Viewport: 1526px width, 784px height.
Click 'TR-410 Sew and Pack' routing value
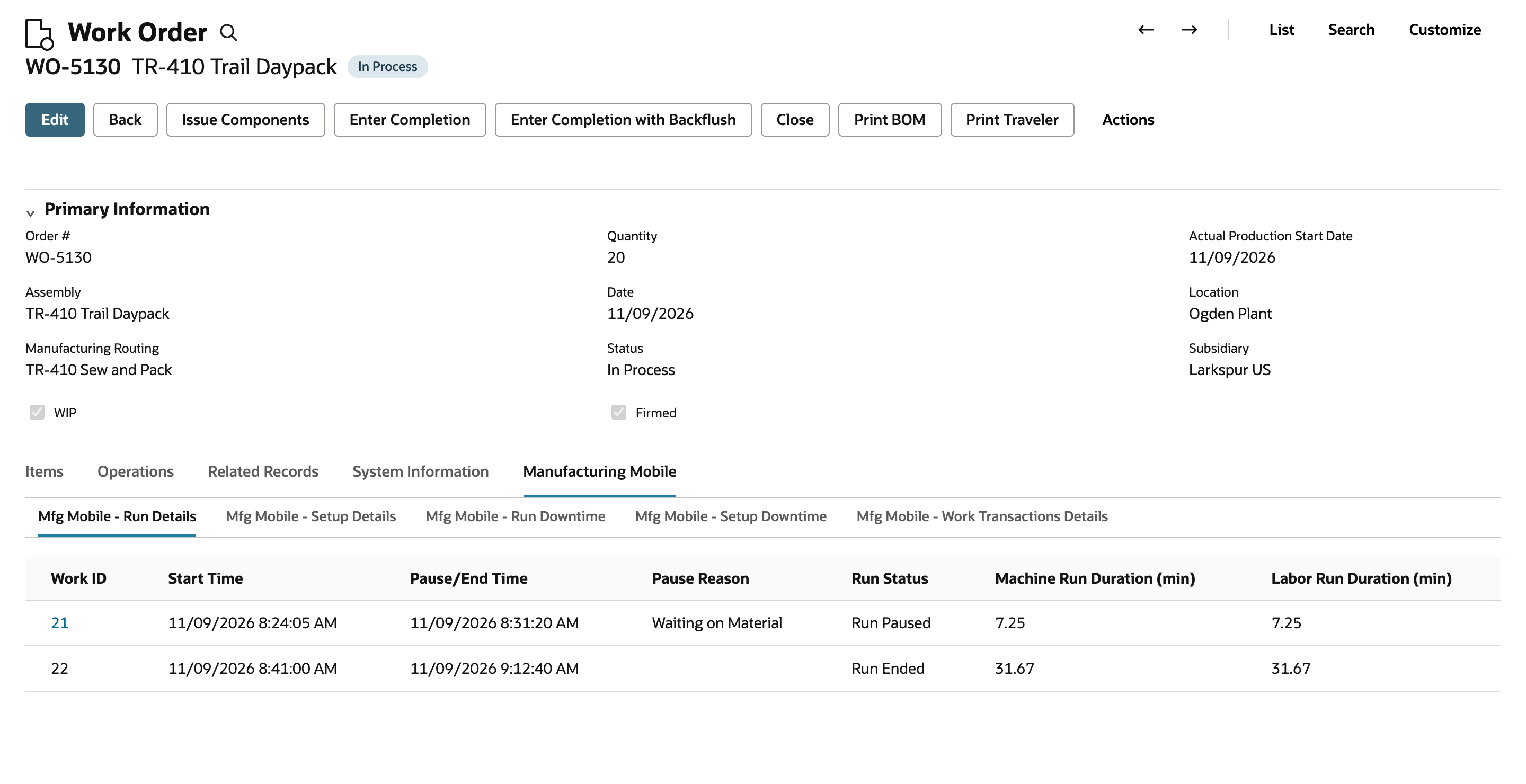[x=99, y=370]
